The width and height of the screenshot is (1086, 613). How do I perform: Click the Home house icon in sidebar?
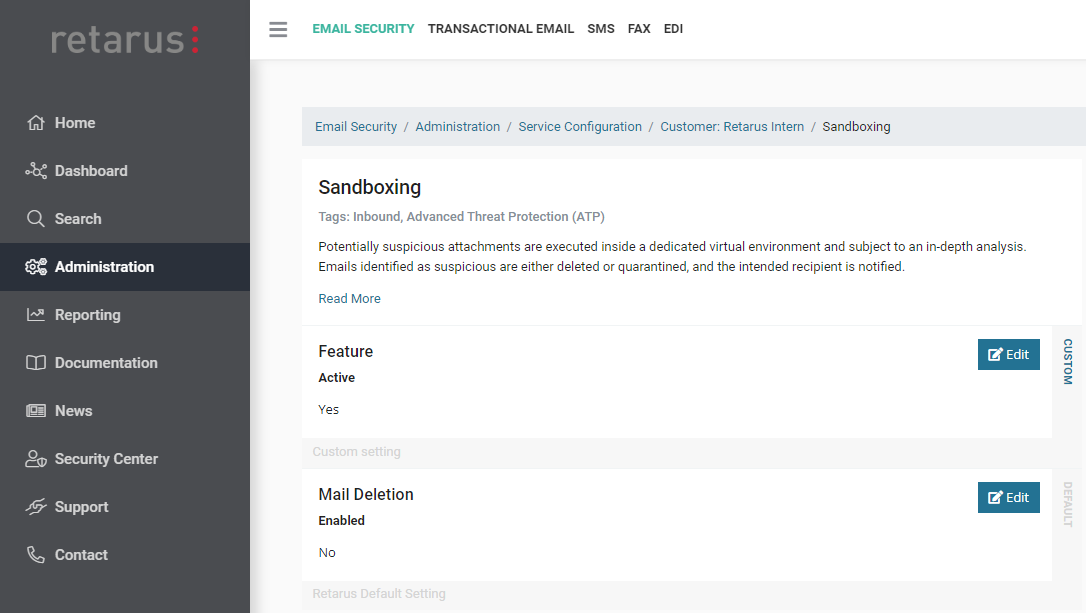tap(36, 123)
